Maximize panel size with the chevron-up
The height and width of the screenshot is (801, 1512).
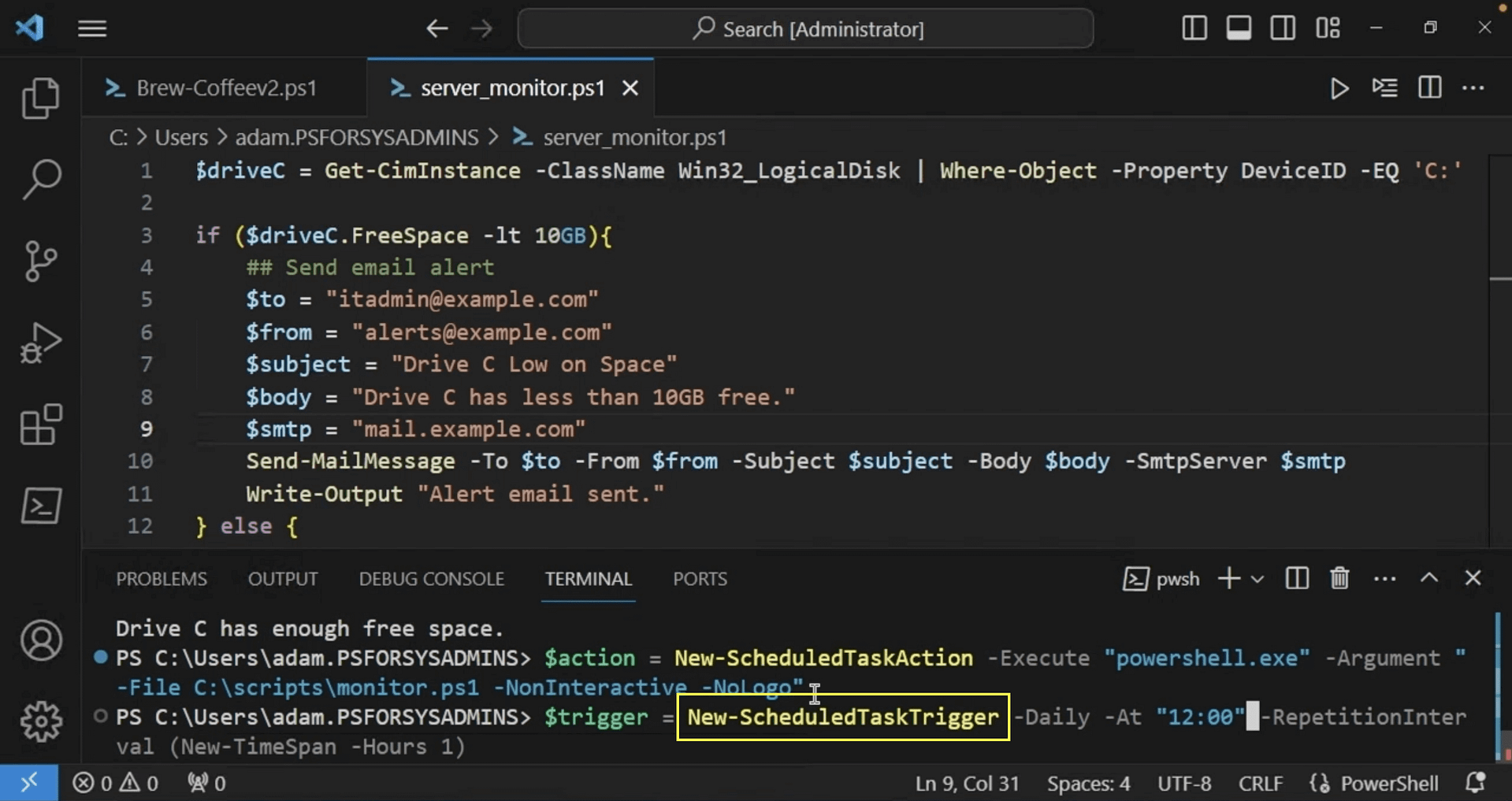[1429, 579]
